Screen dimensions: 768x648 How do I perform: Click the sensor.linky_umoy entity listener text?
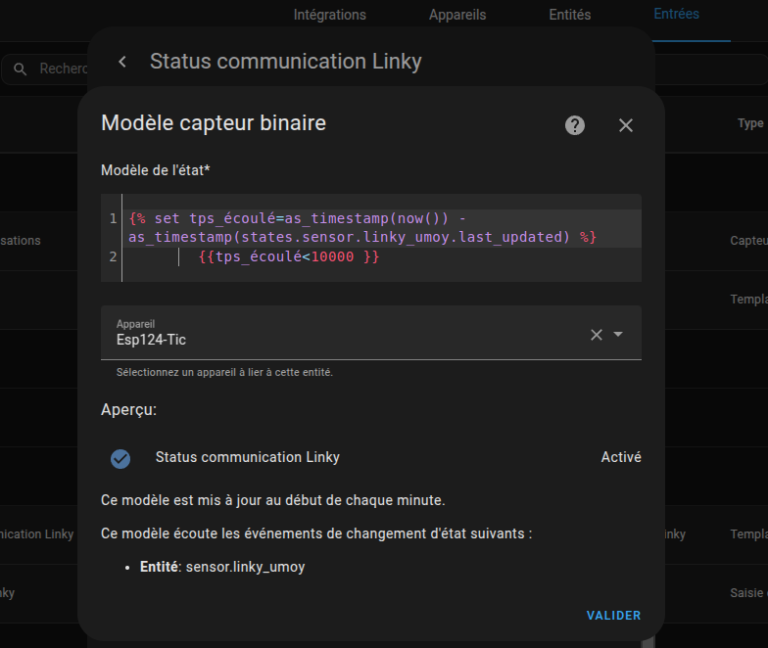245,567
